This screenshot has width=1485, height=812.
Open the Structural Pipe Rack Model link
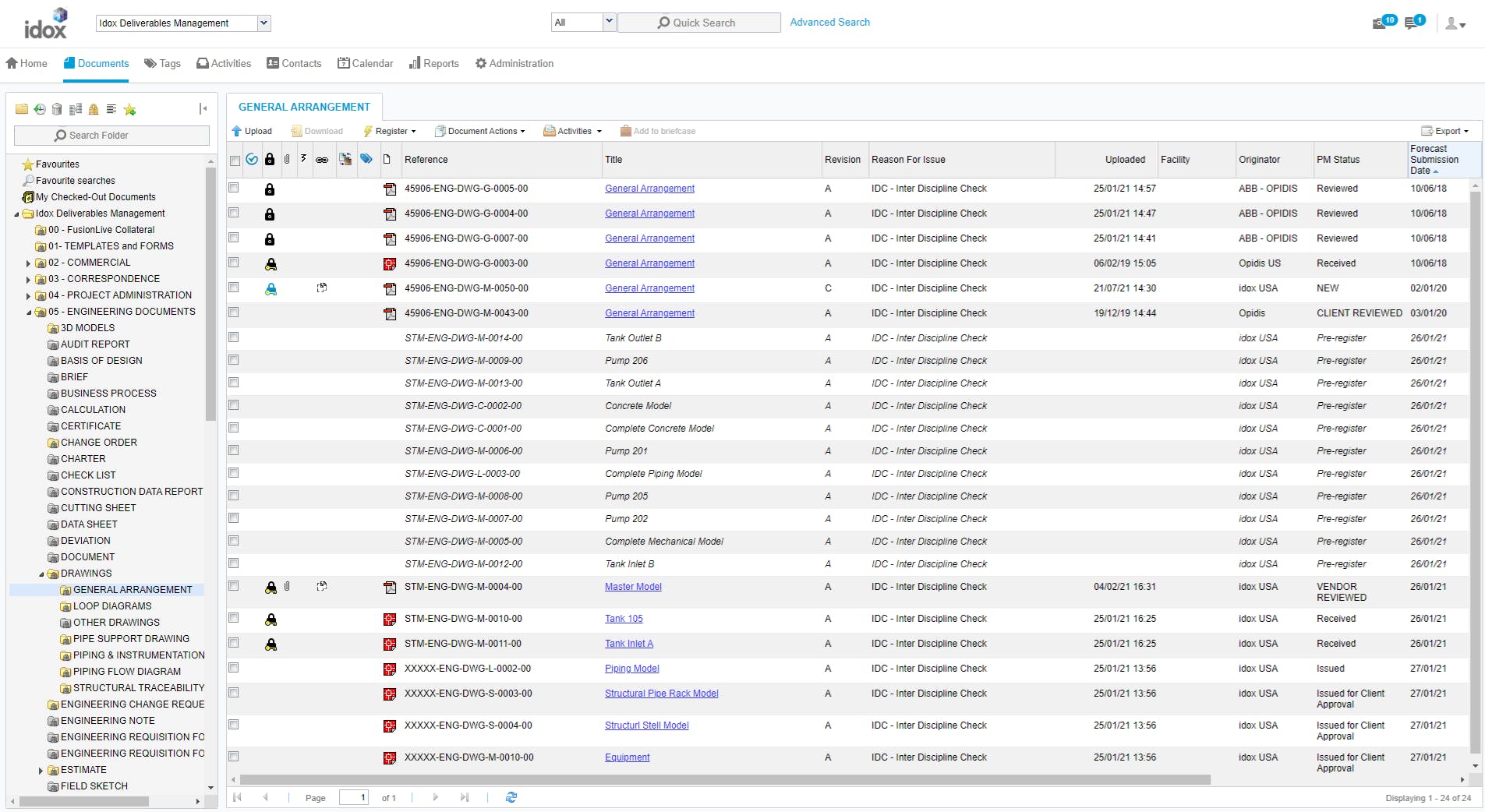coord(661,694)
